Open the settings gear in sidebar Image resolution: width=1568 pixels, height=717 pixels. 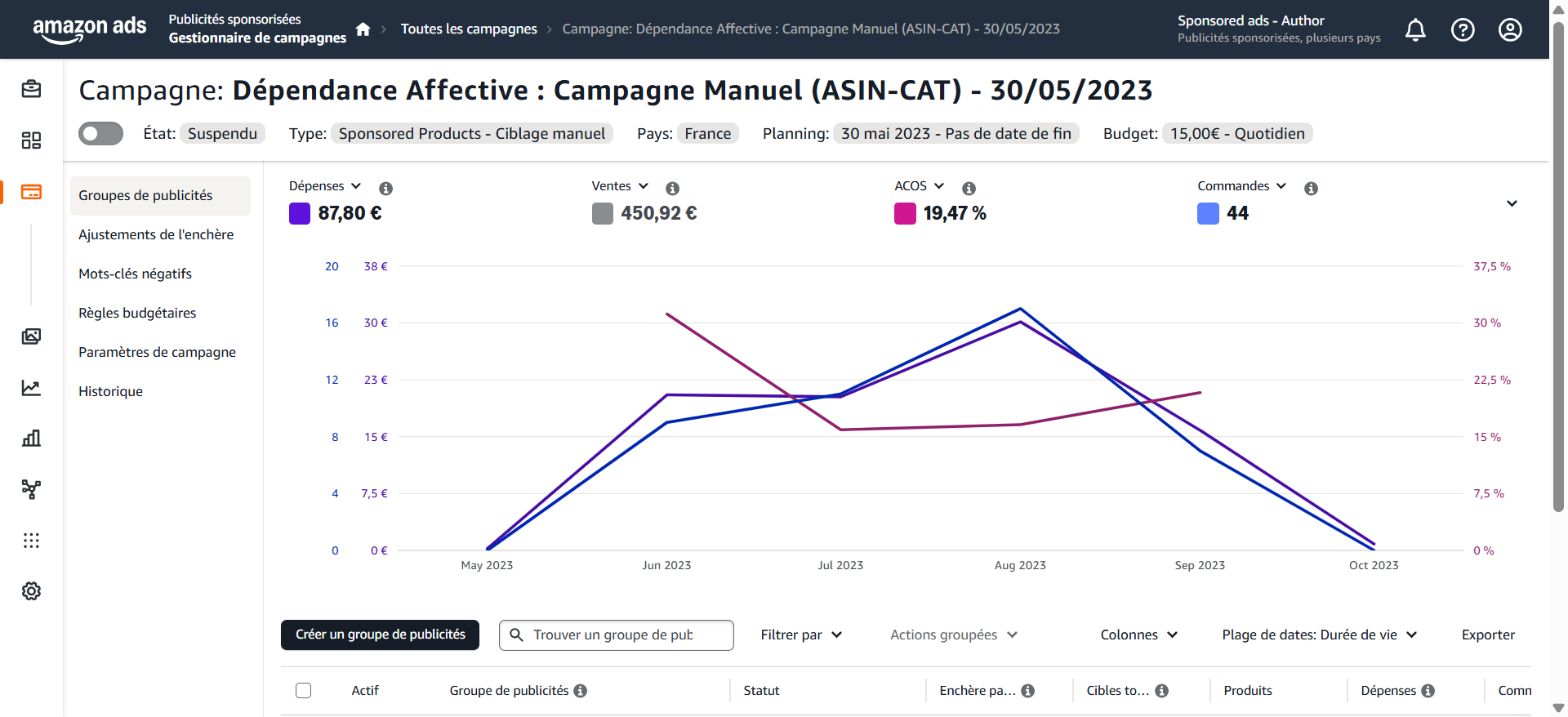click(31, 591)
